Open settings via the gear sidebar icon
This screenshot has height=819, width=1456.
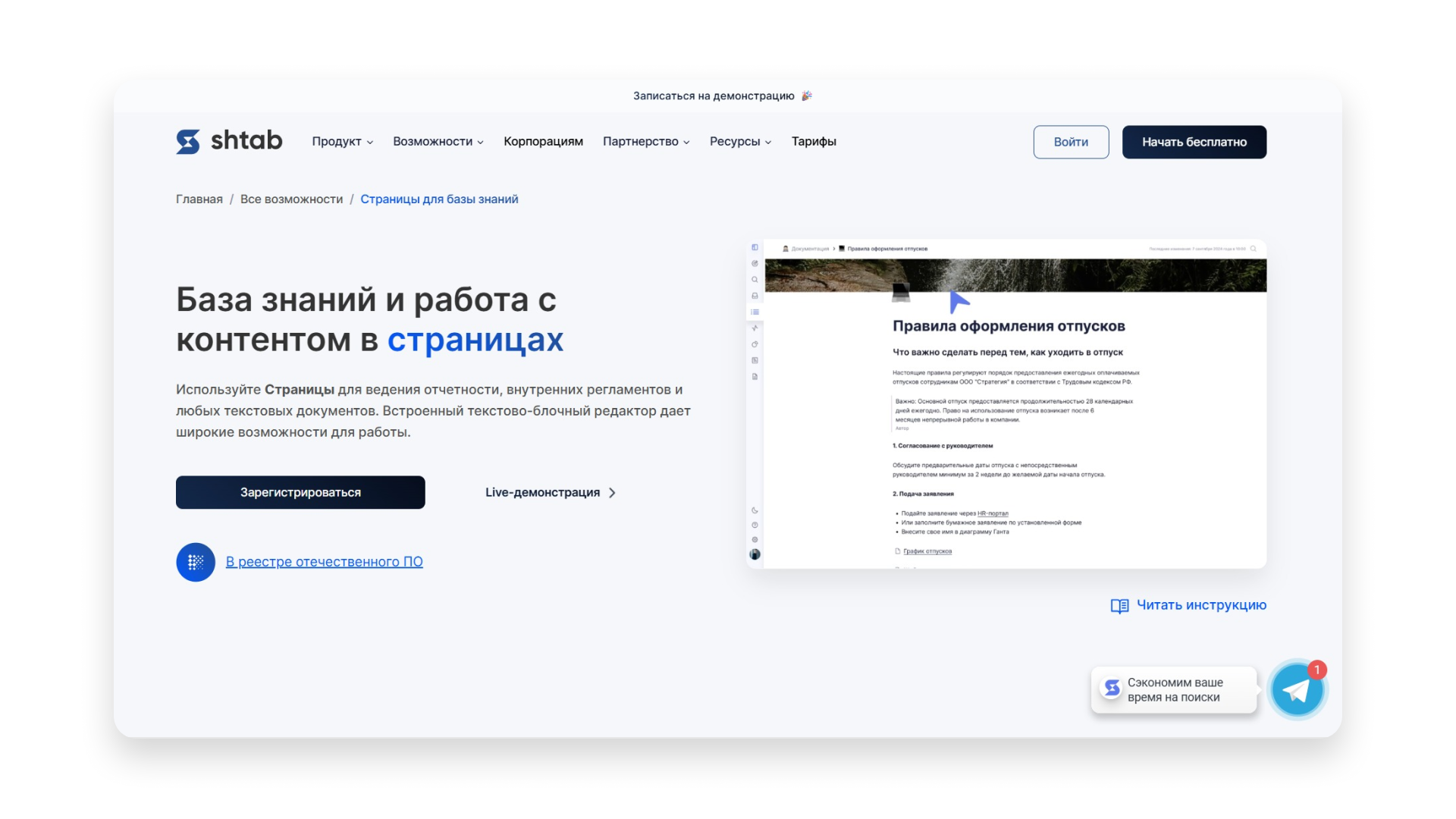click(755, 540)
